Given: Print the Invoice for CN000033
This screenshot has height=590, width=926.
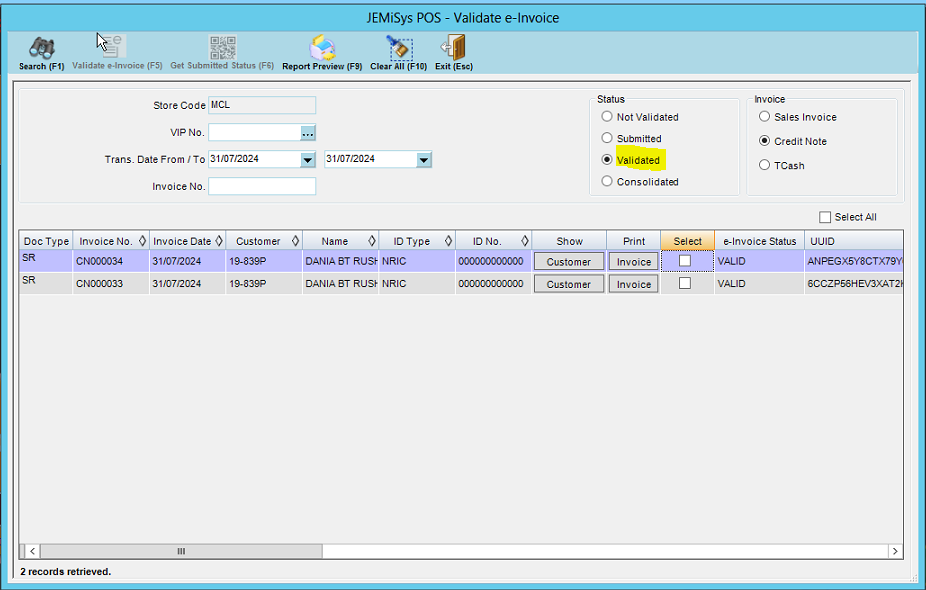Looking at the screenshot, I should tap(632, 283).
